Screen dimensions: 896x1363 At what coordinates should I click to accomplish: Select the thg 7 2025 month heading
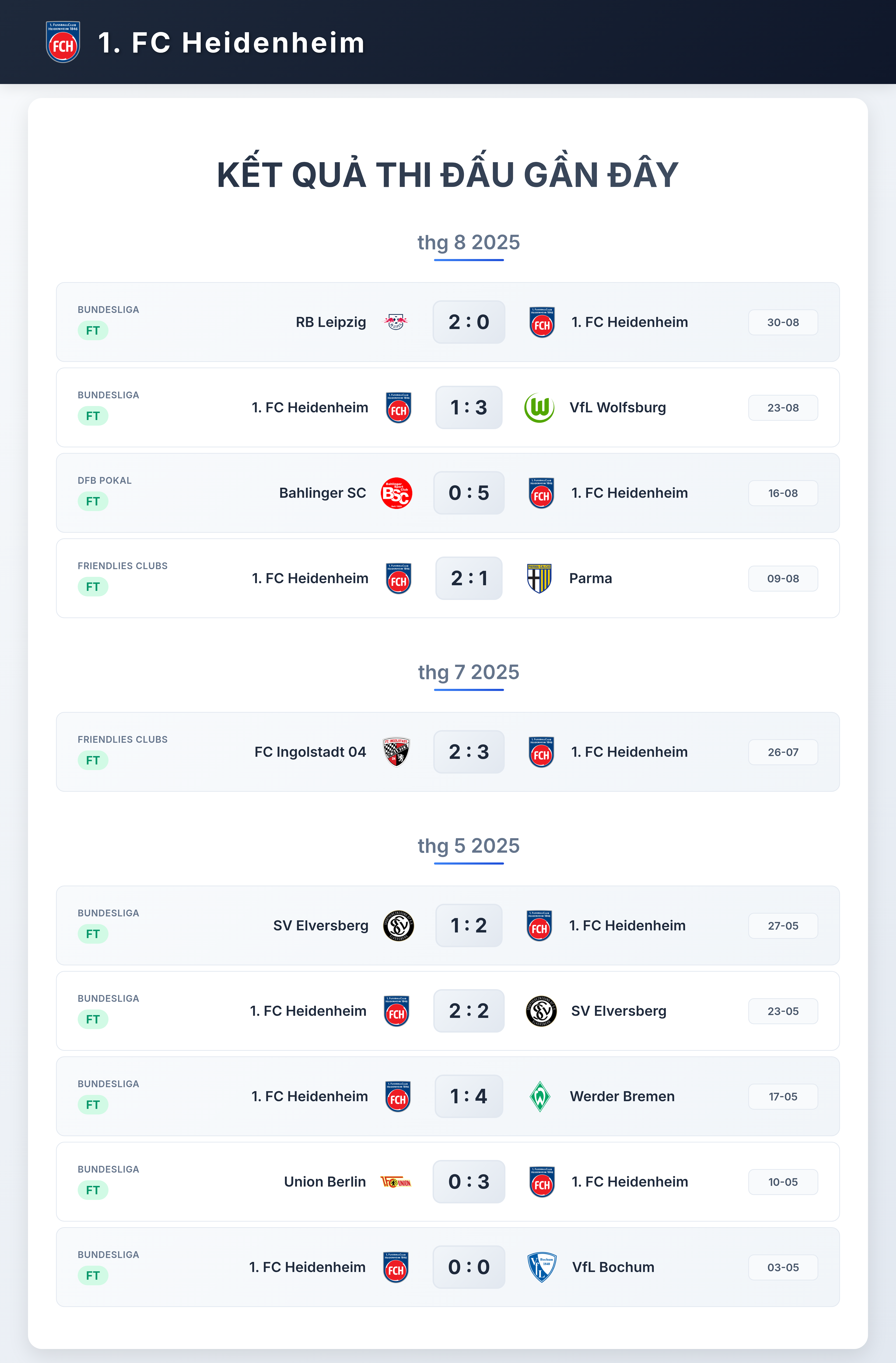pos(468,672)
